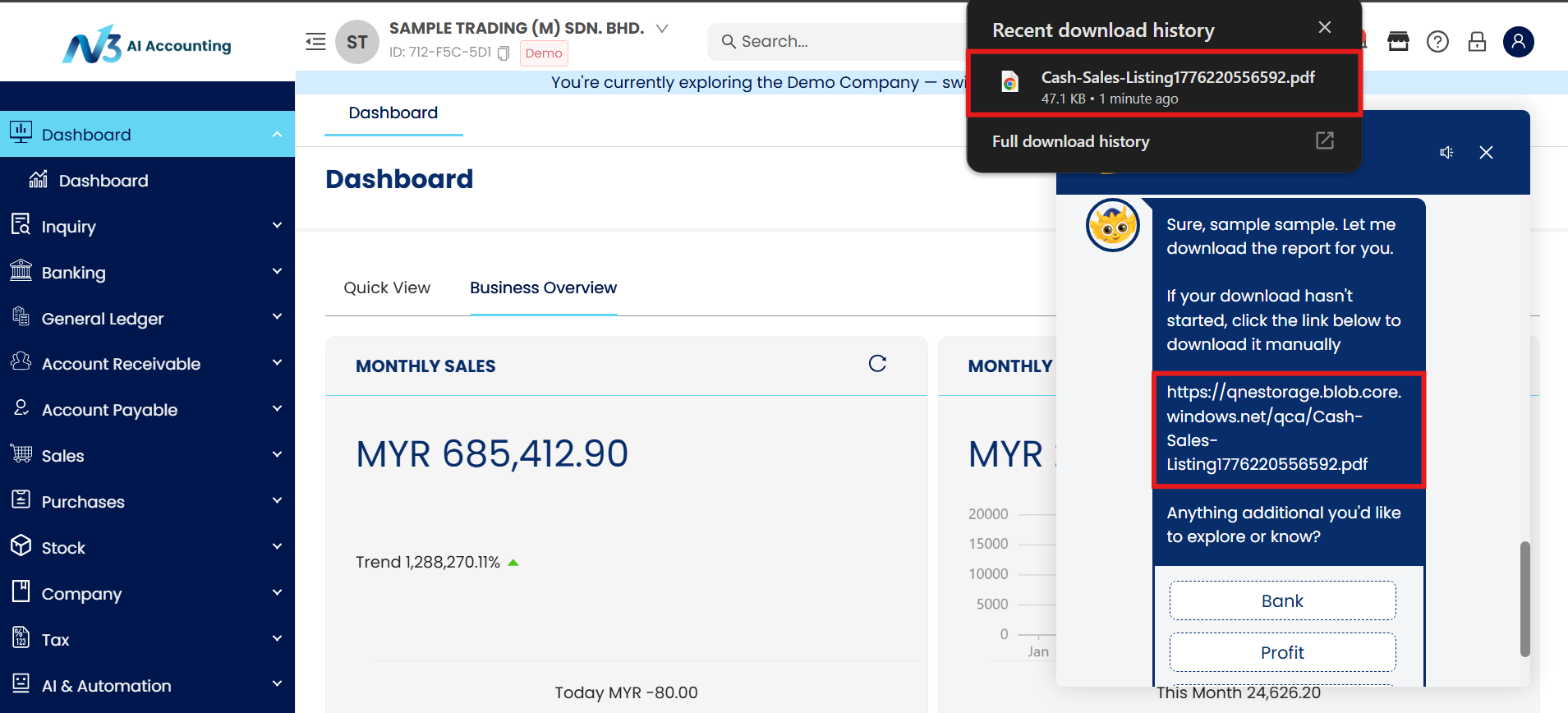Screen dimensions: 1568x713
Task: Click the Company icon in sidebar
Action: pyautogui.click(x=21, y=591)
